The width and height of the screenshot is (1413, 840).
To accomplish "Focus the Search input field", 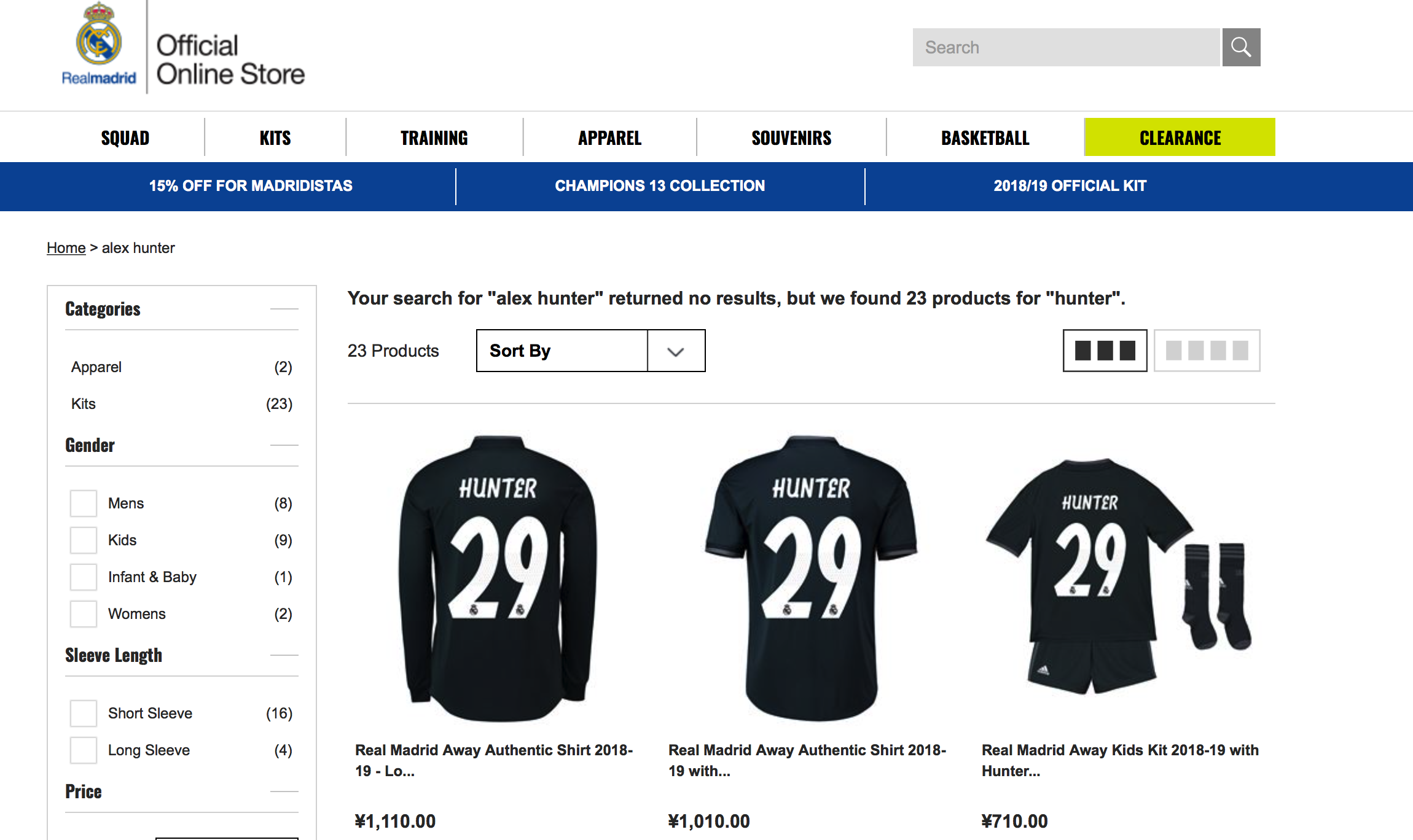I will (1066, 47).
